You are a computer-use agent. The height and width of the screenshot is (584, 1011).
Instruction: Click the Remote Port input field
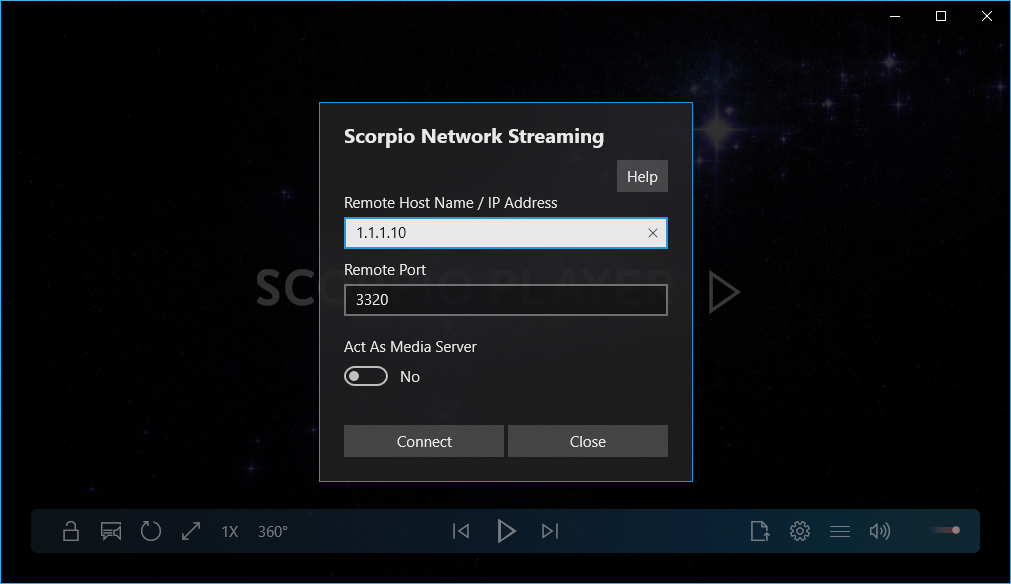tap(505, 300)
